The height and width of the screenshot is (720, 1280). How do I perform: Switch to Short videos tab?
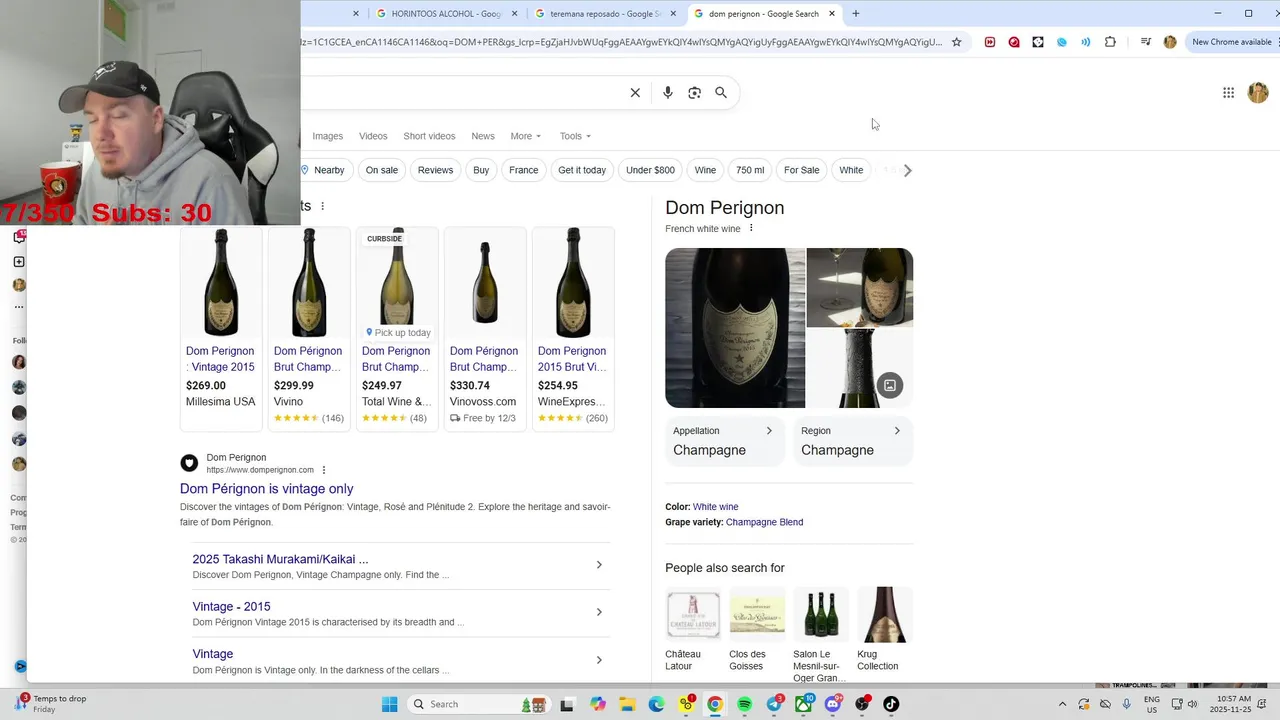[x=429, y=136]
